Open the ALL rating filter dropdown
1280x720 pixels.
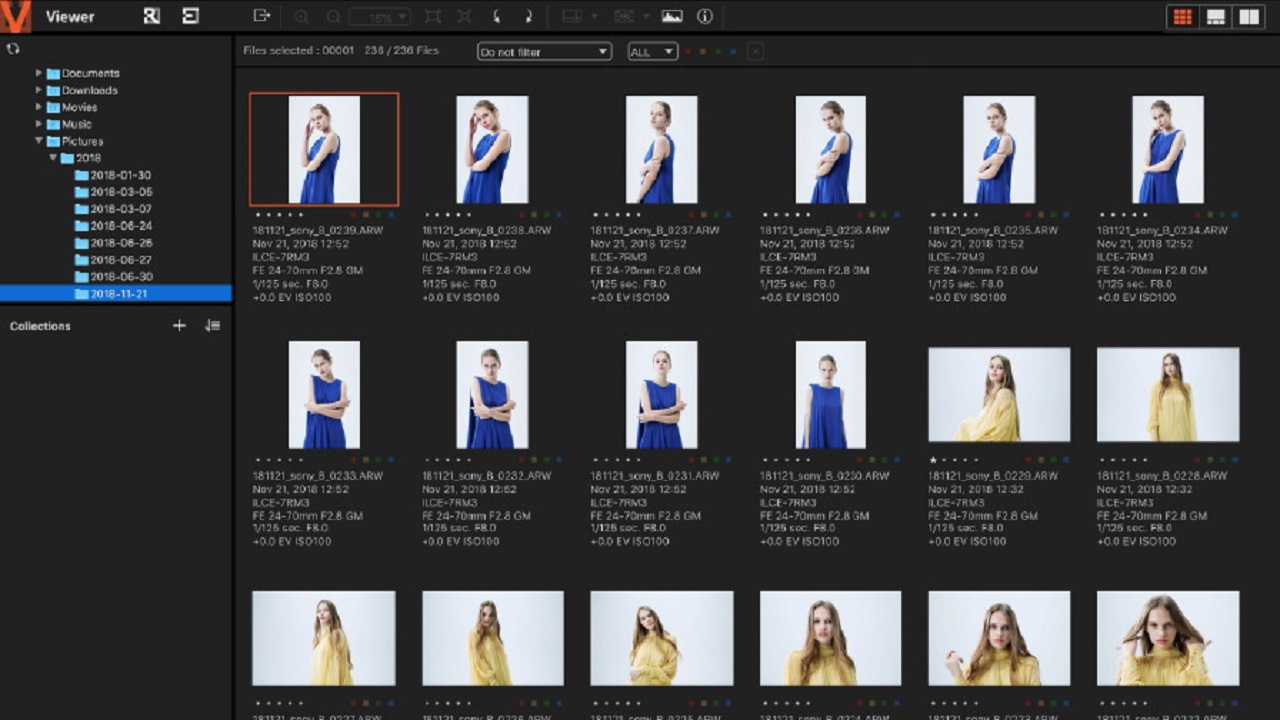[x=652, y=50]
